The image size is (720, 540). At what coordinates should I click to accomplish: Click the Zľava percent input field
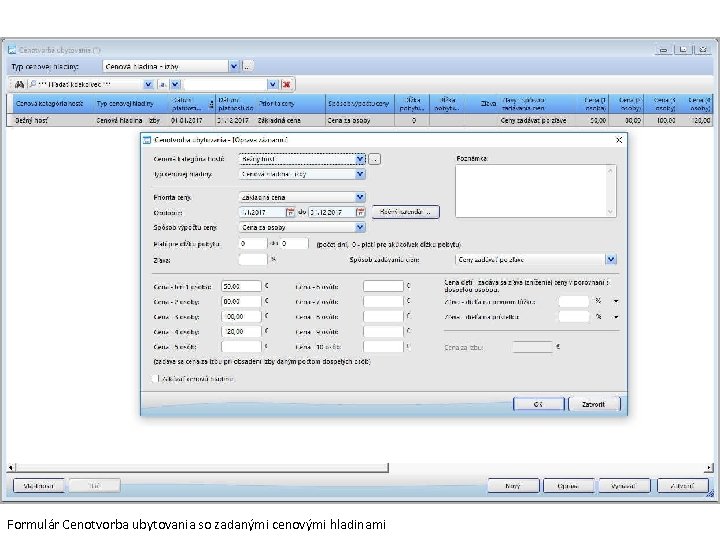253,259
